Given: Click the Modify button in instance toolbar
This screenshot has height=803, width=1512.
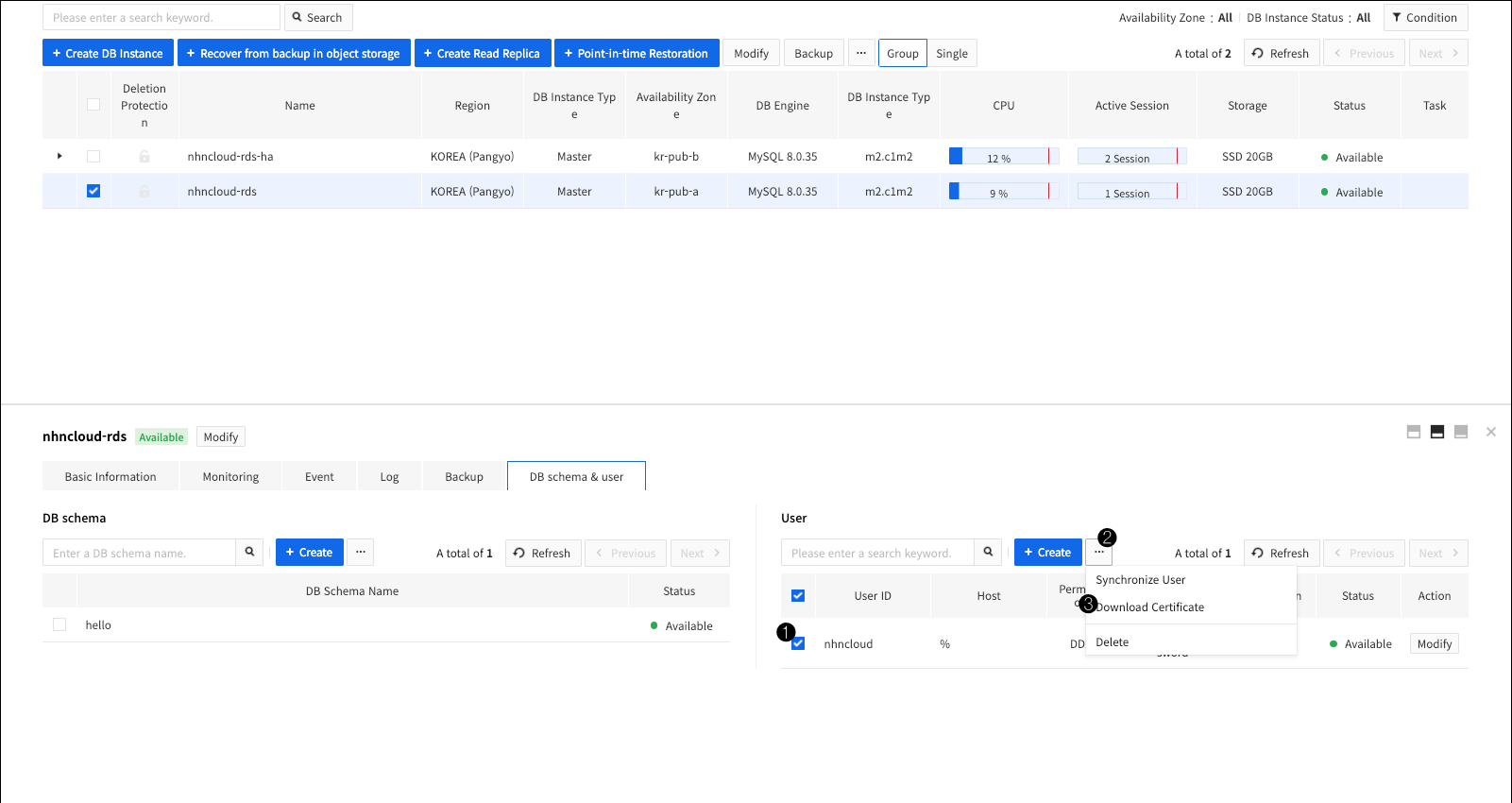Looking at the screenshot, I should click(x=751, y=53).
